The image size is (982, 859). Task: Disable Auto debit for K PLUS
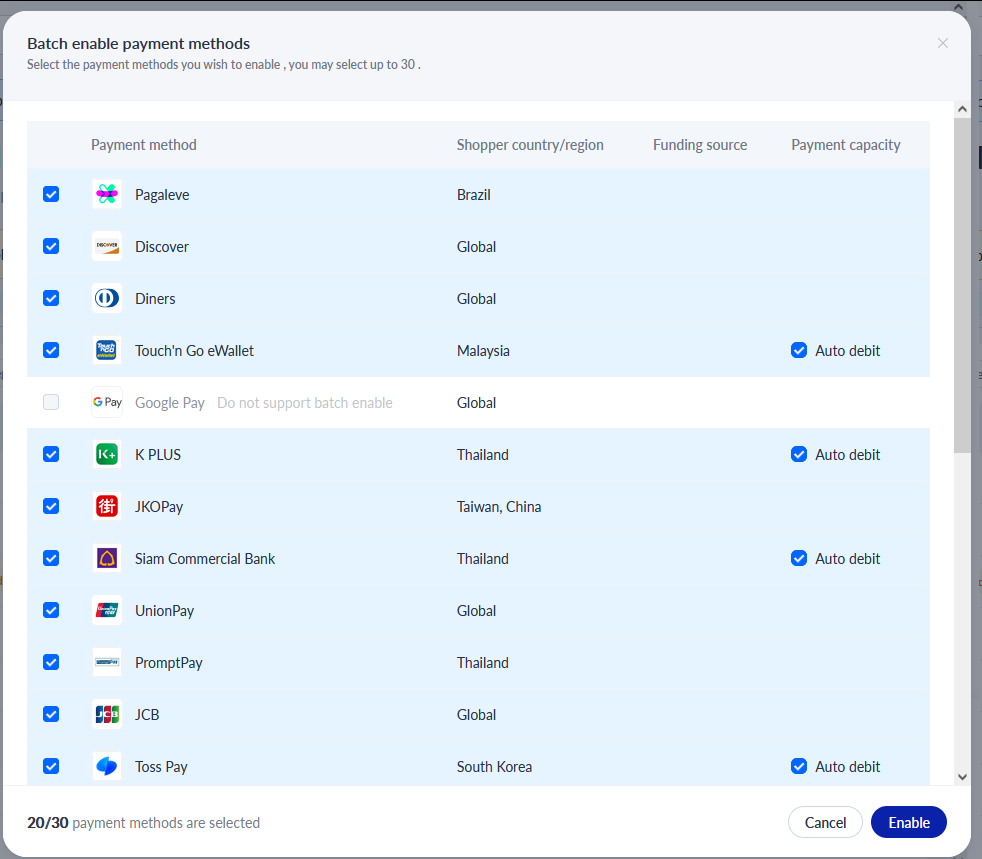click(x=799, y=455)
